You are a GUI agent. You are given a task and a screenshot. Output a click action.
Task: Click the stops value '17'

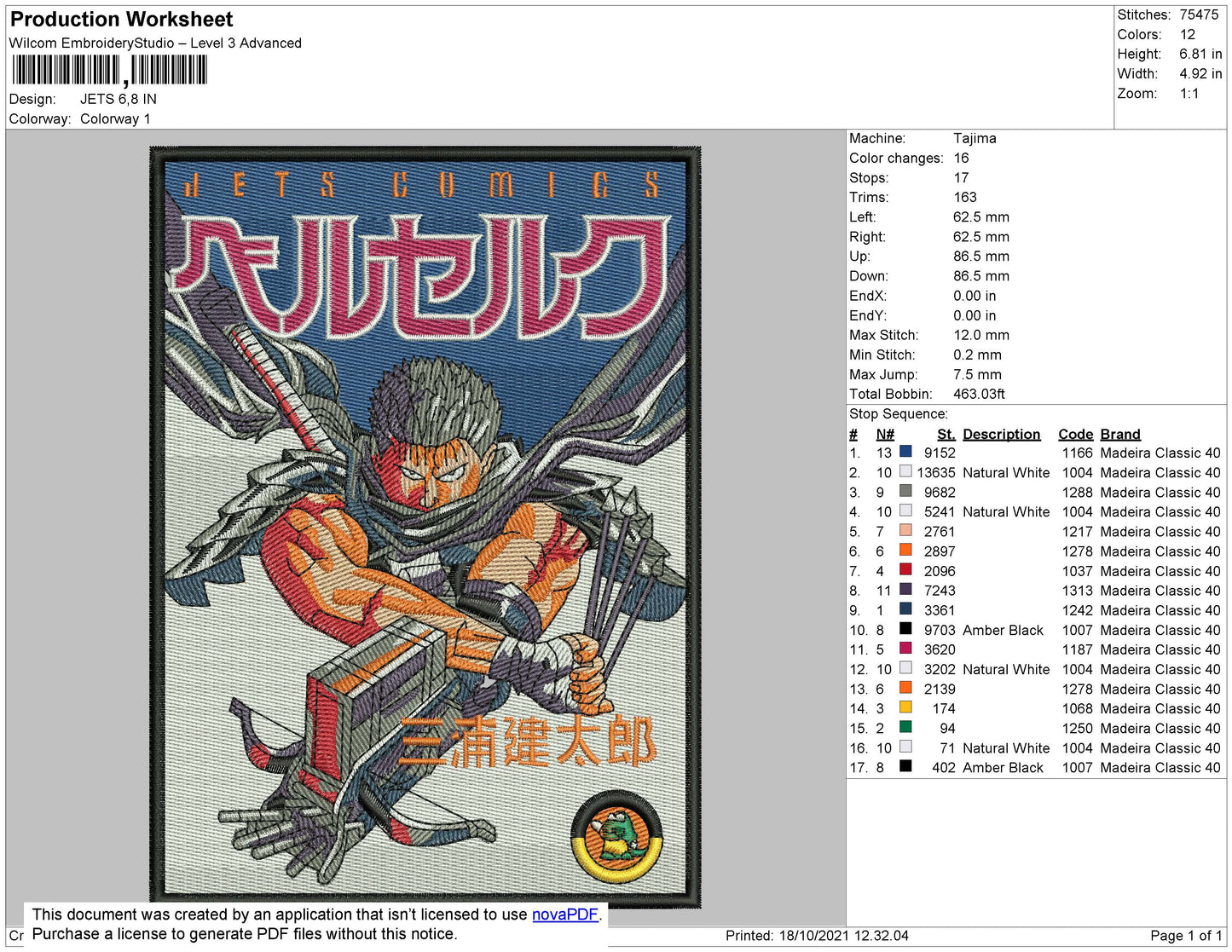(961, 177)
